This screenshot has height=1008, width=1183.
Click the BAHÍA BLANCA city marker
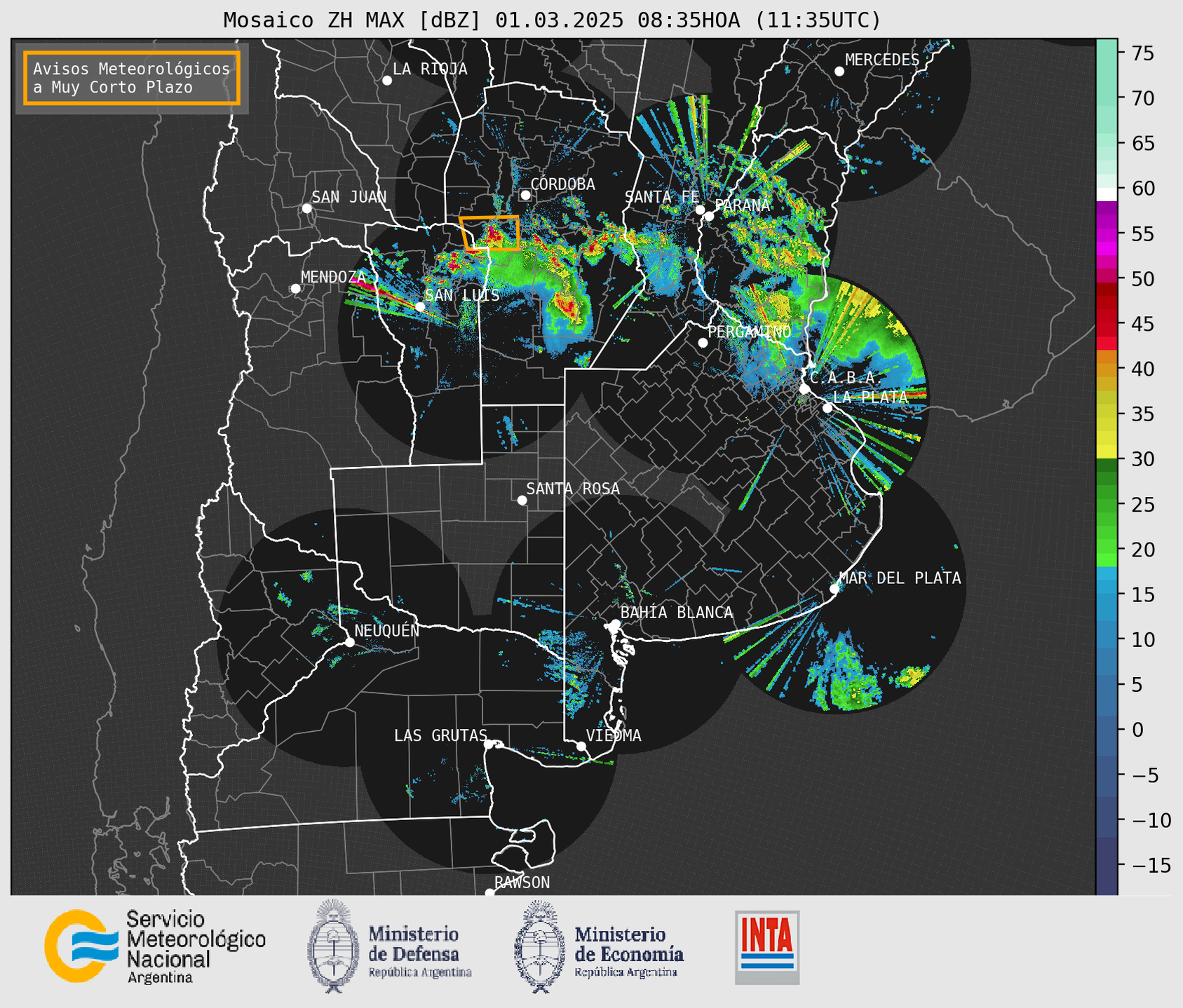(615, 624)
